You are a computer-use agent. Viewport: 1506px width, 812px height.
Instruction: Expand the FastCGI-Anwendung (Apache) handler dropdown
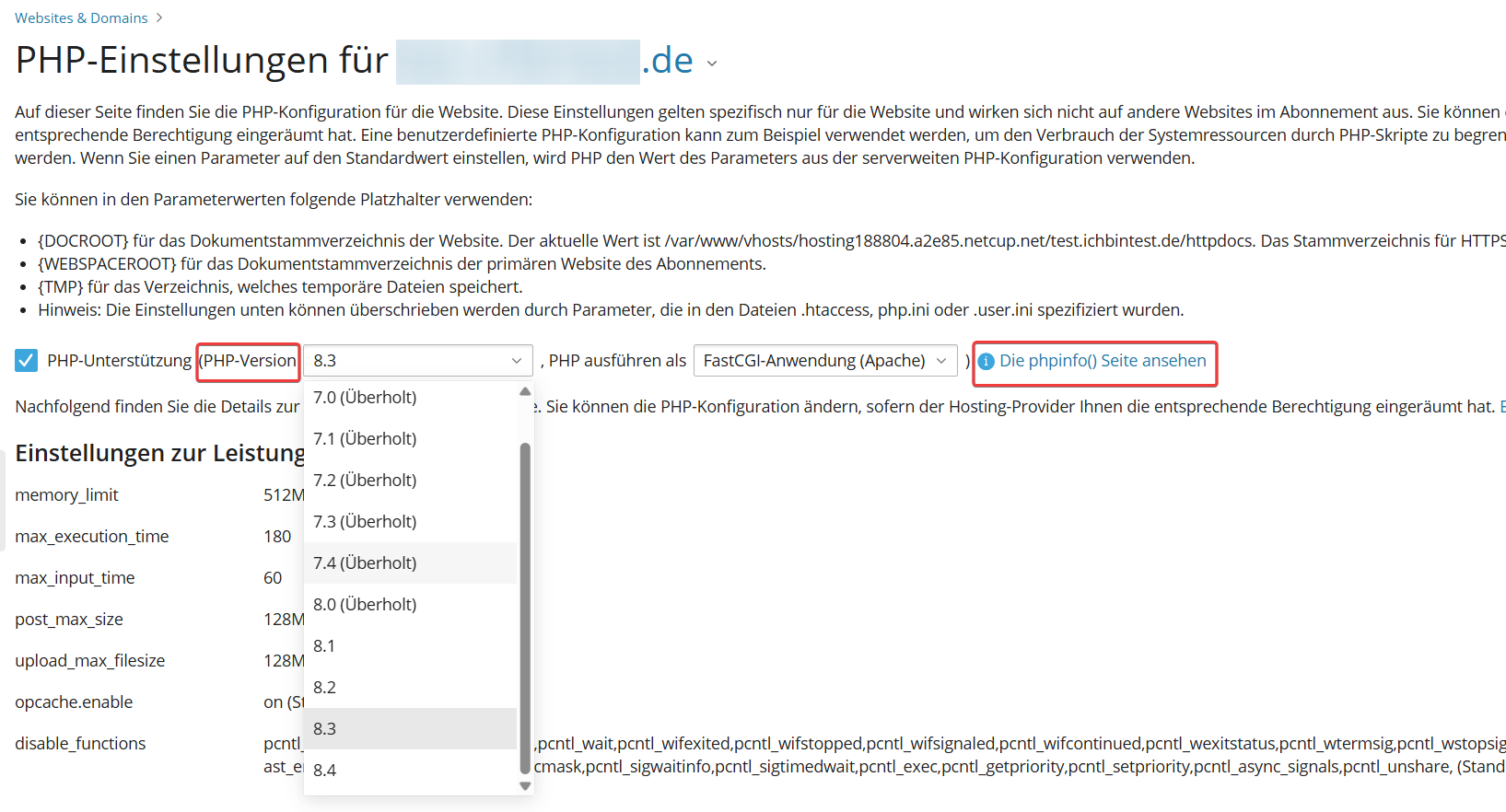[x=825, y=360]
